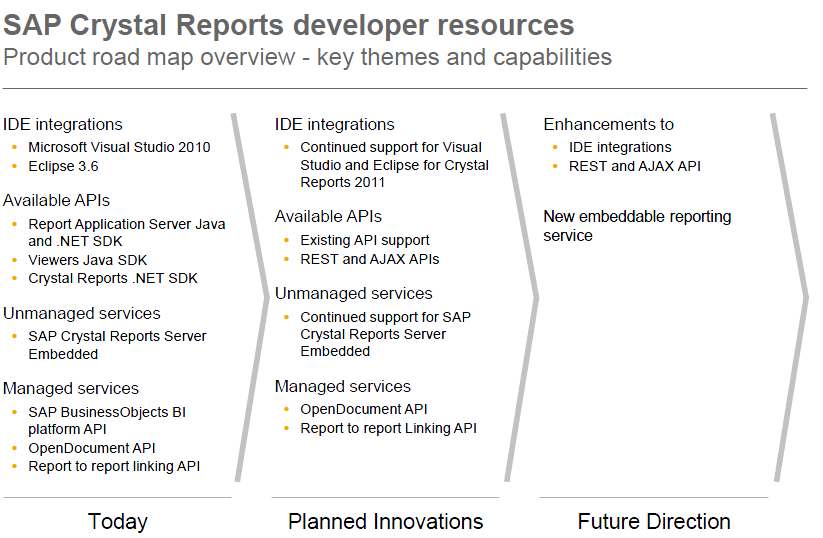Click the Enhancements to heading
823x538 pixels.
tap(608, 125)
